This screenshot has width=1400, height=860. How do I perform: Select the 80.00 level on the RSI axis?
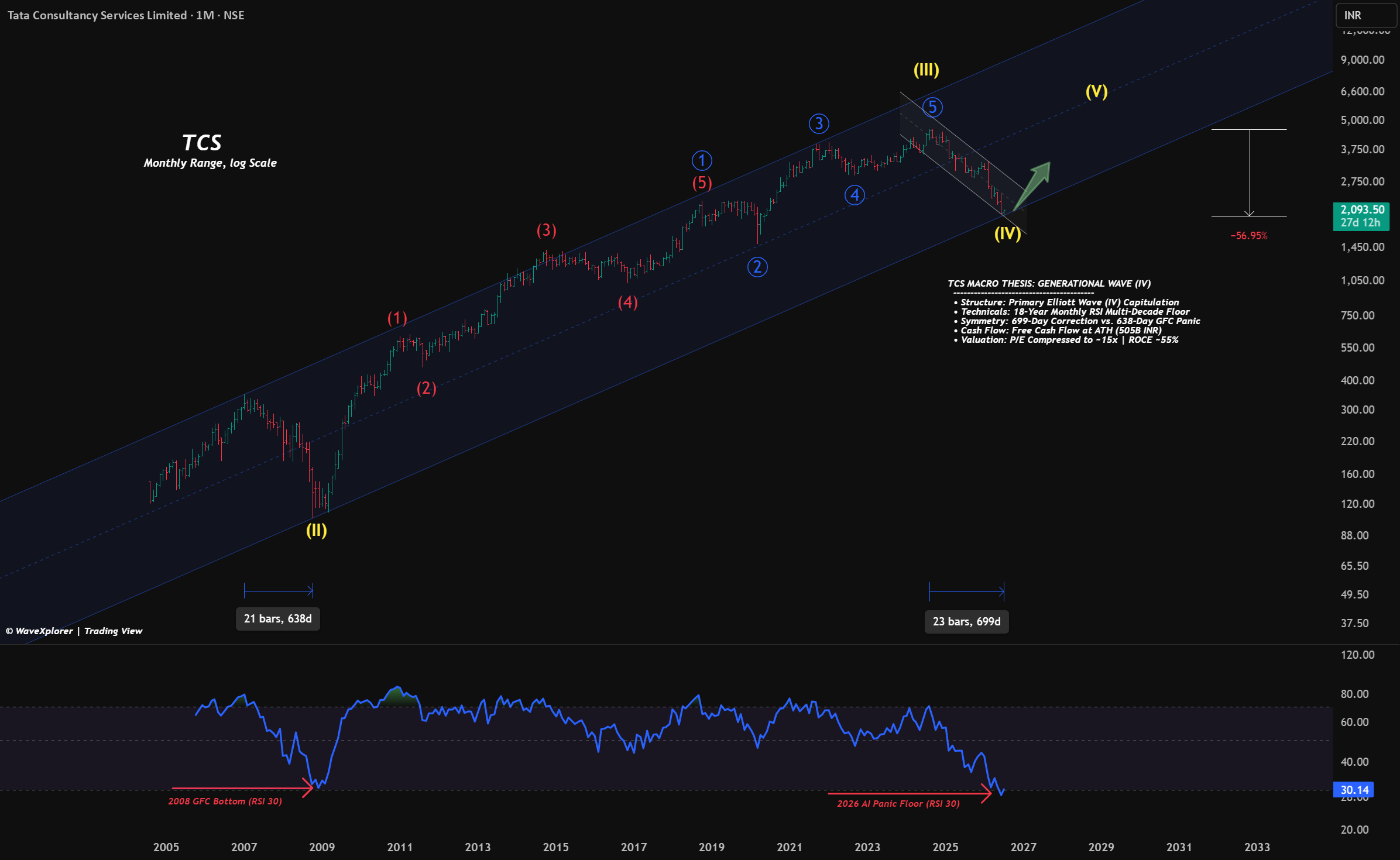coord(1354,694)
